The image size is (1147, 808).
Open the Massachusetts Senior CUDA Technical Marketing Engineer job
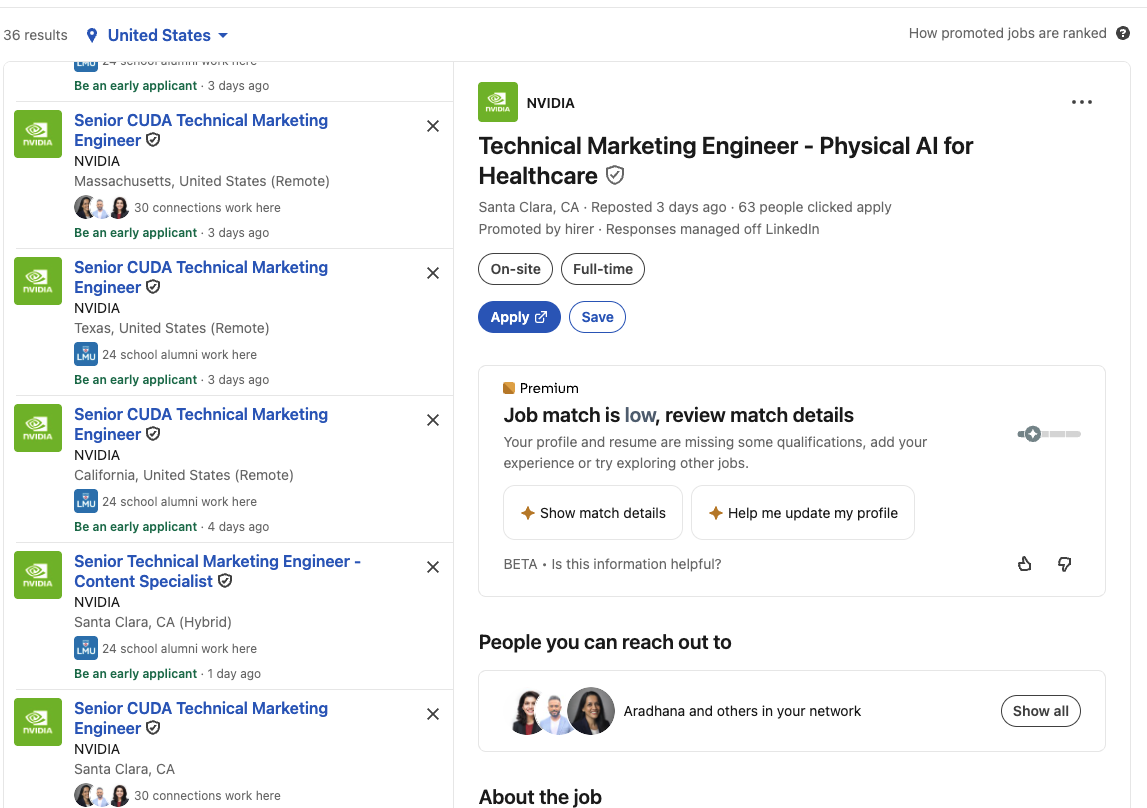click(x=200, y=130)
